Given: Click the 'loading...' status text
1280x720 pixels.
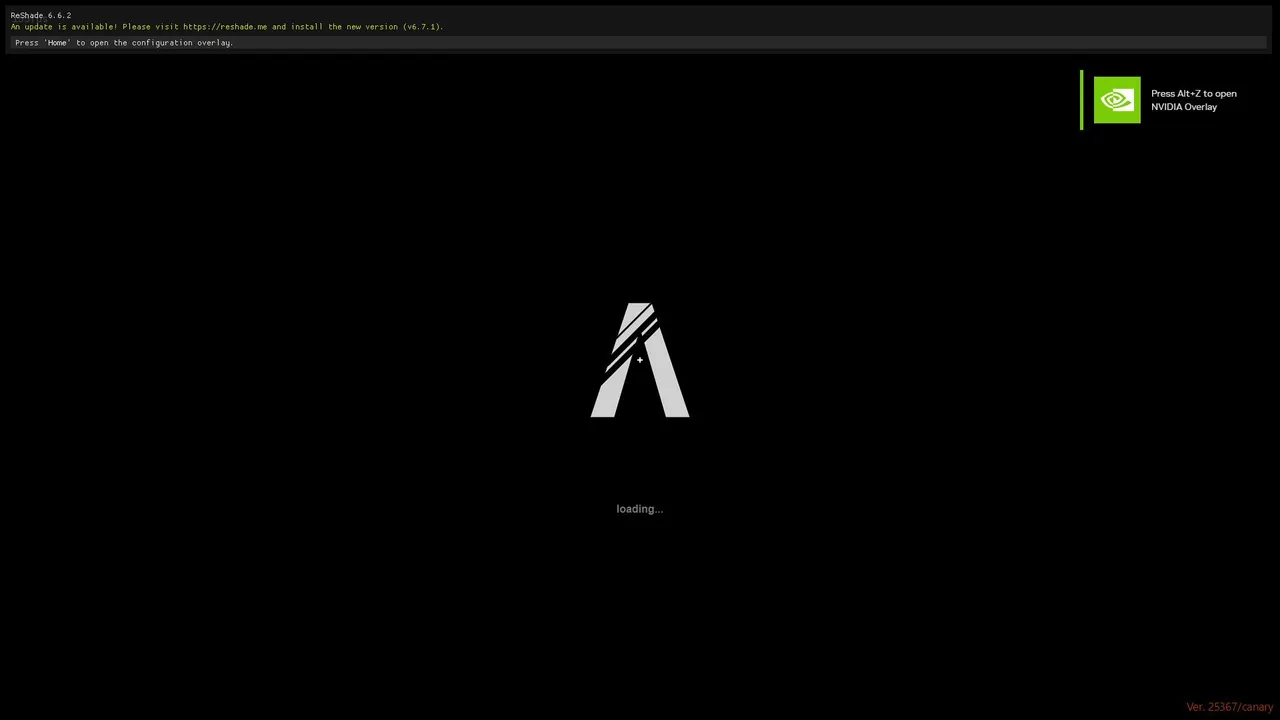Looking at the screenshot, I should tap(640, 509).
